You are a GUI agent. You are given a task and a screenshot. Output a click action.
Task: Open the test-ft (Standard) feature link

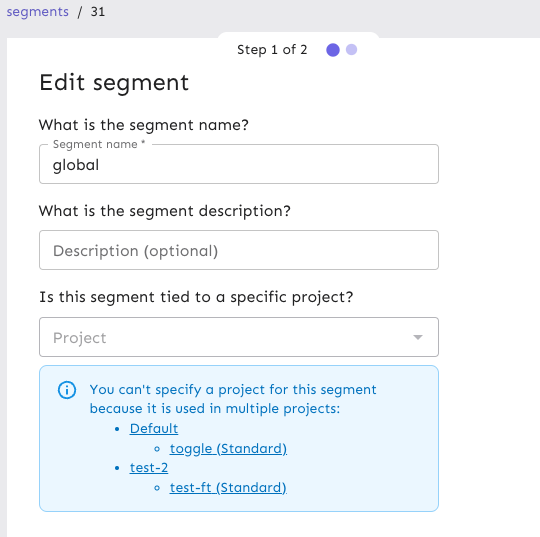coord(228,487)
